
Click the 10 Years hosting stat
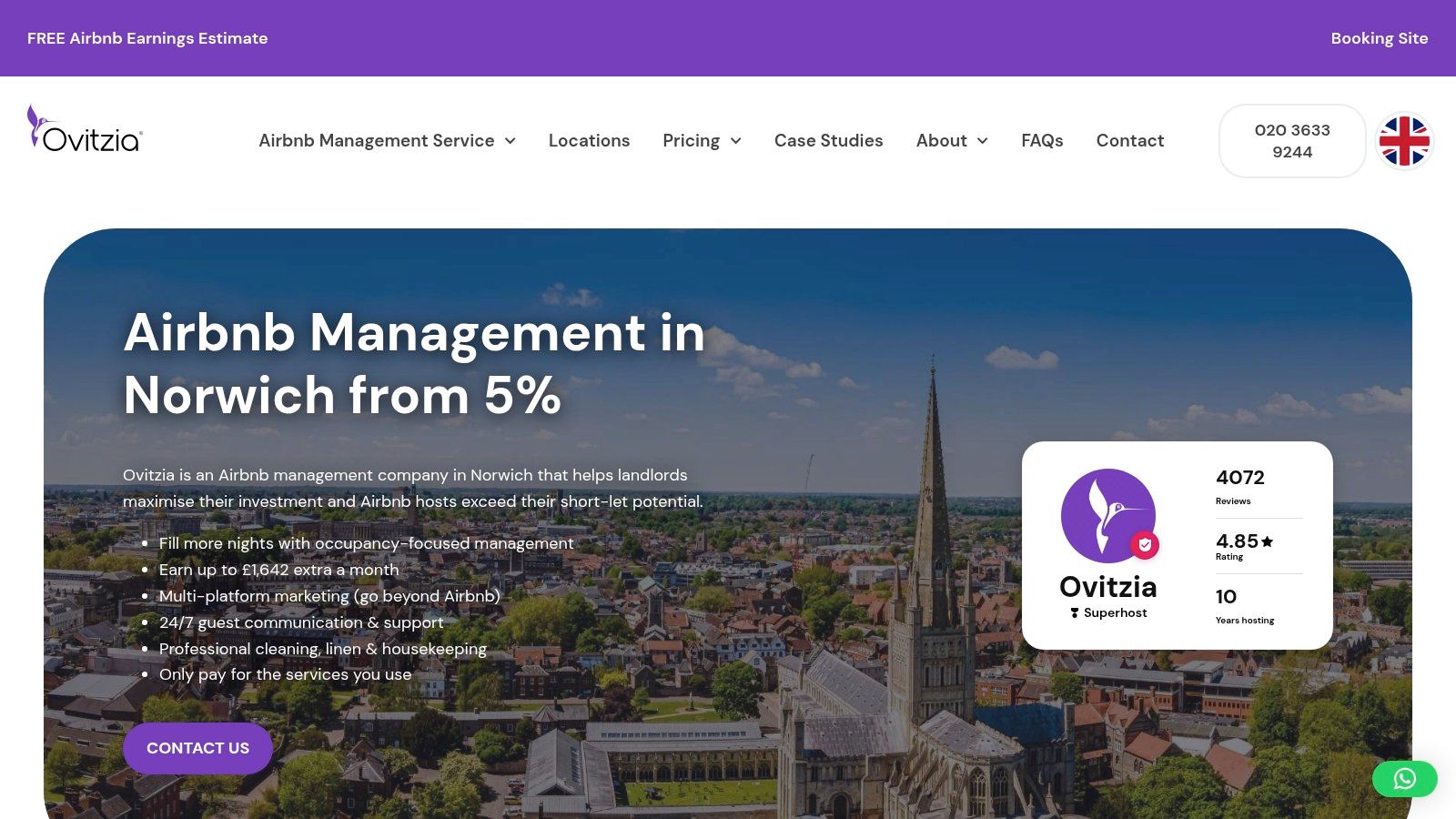[1244, 606]
